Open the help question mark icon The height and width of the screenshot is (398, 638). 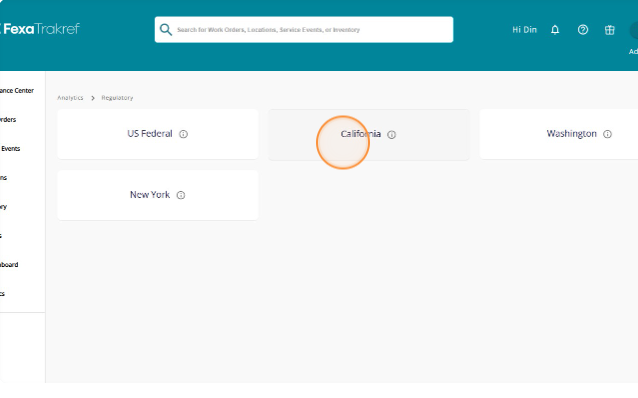[x=583, y=30]
